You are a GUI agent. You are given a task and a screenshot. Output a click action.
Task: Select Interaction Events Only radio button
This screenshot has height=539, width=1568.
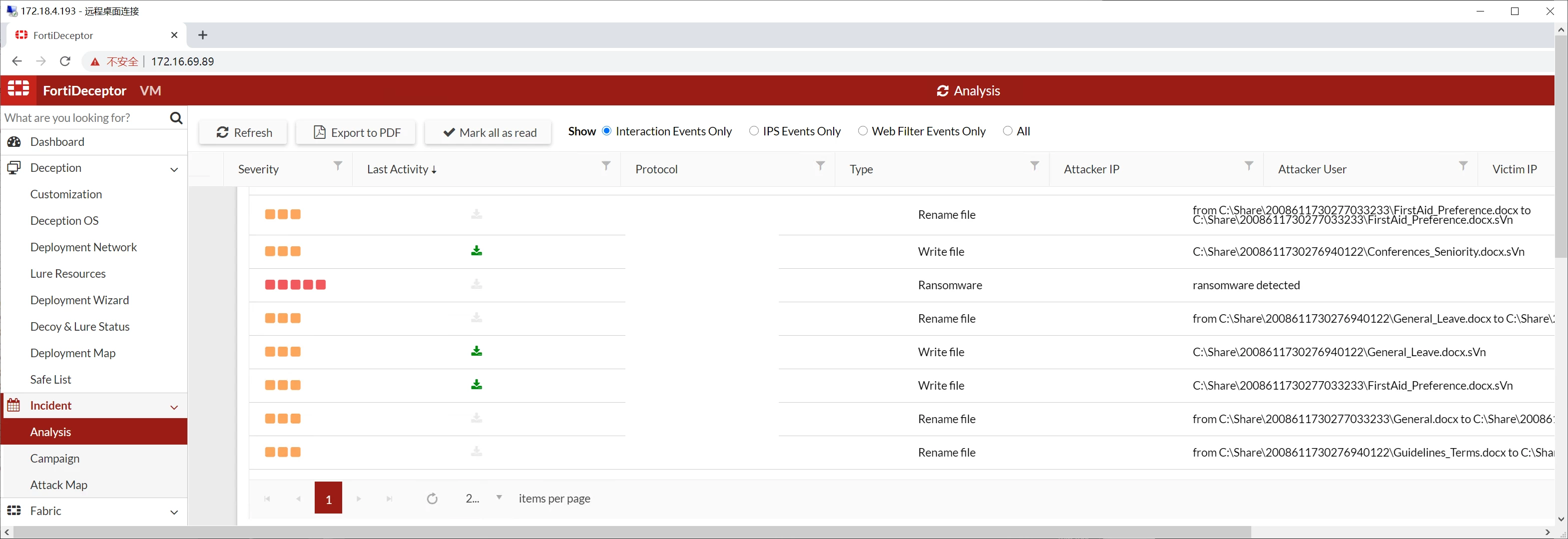pyautogui.click(x=606, y=131)
